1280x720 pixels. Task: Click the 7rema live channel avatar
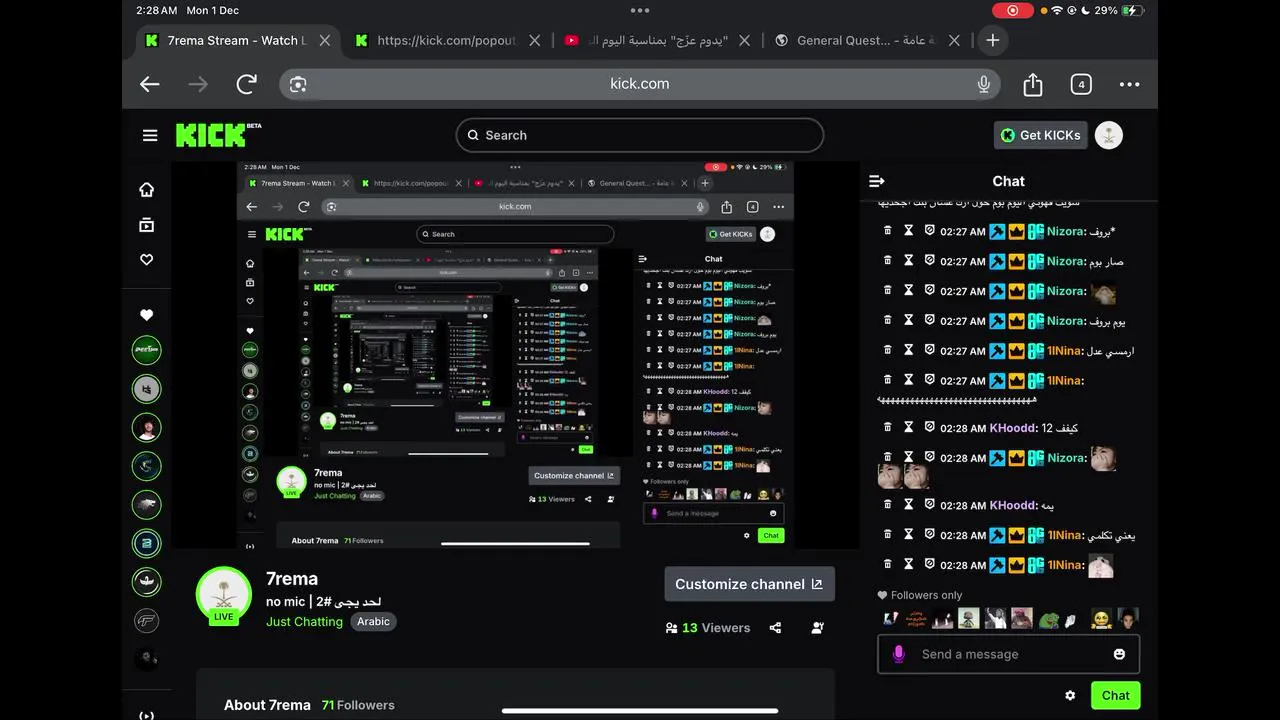[x=224, y=594]
